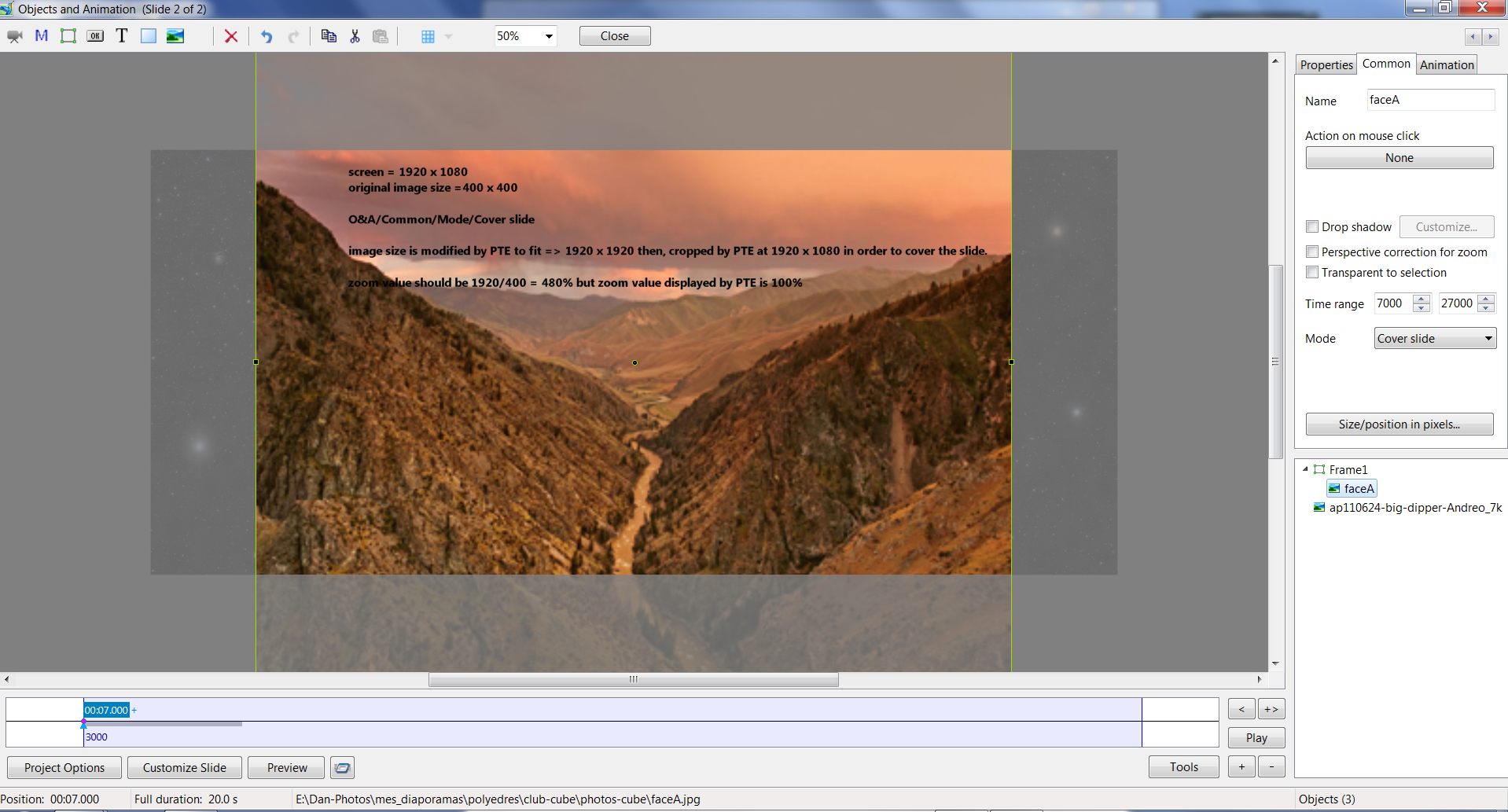Click the Copy icon in toolbar

click(x=329, y=36)
